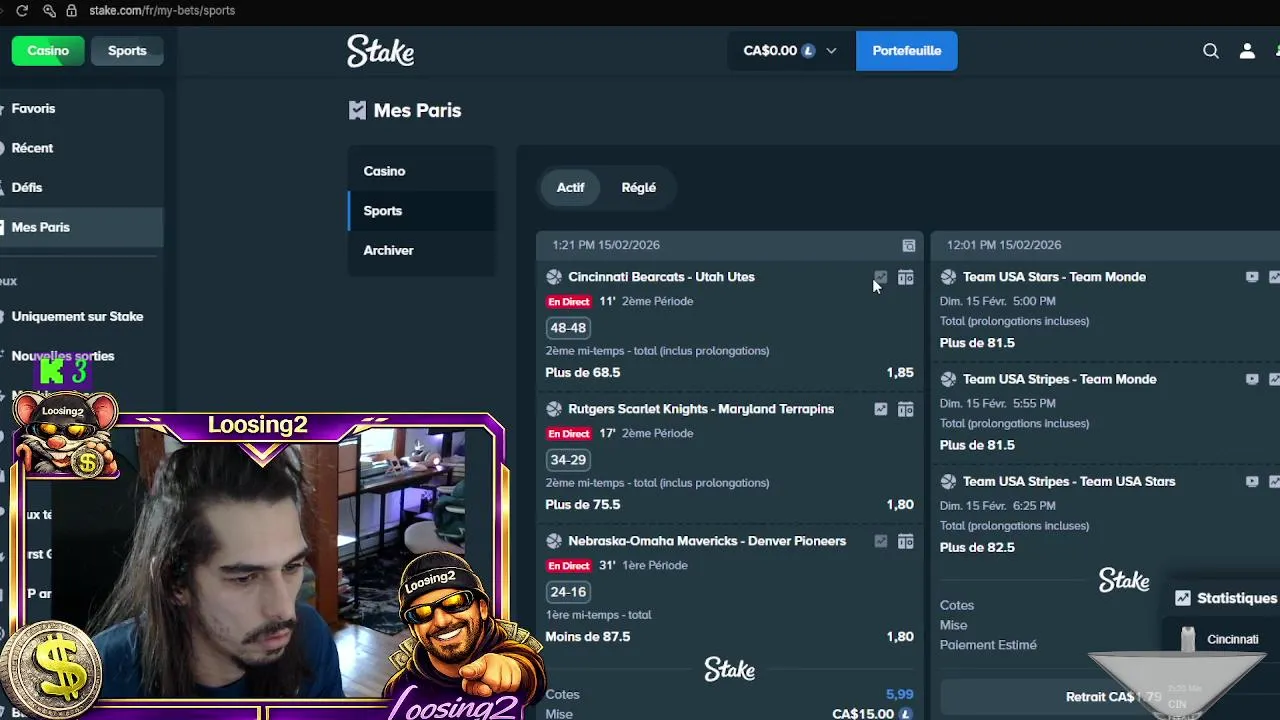
Task: Click the Portefeuille wallet button
Action: (906, 51)
